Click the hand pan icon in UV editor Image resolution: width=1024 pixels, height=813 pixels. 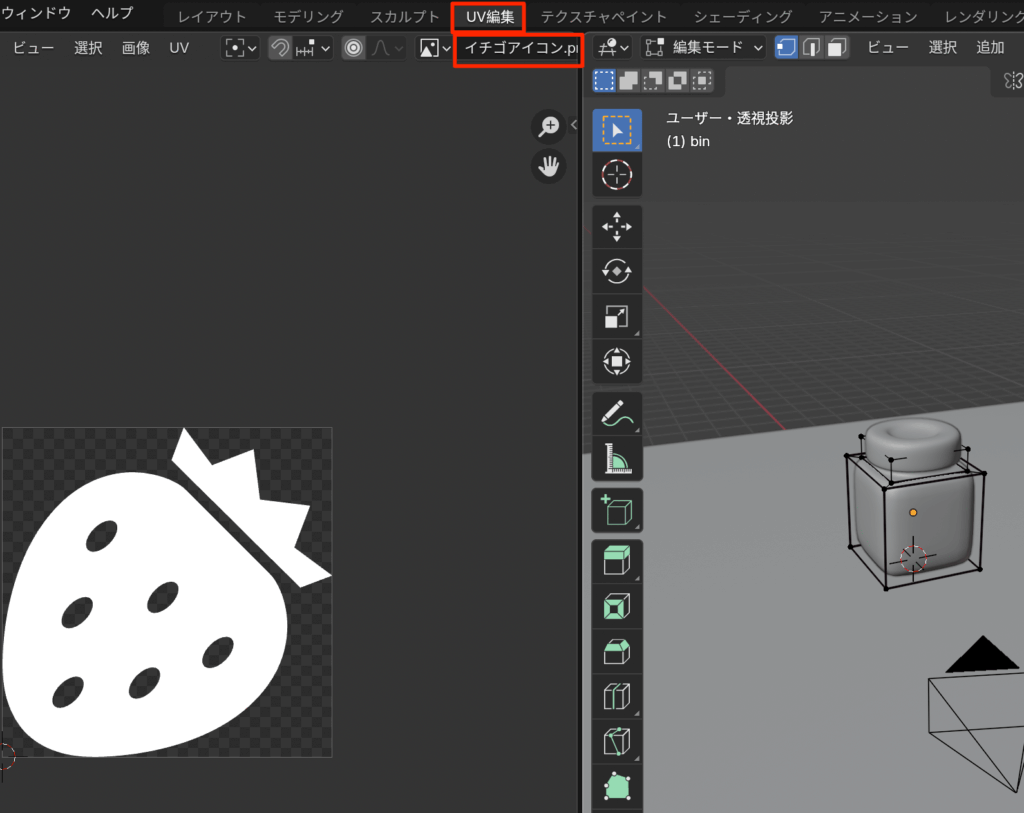point(548,167)
